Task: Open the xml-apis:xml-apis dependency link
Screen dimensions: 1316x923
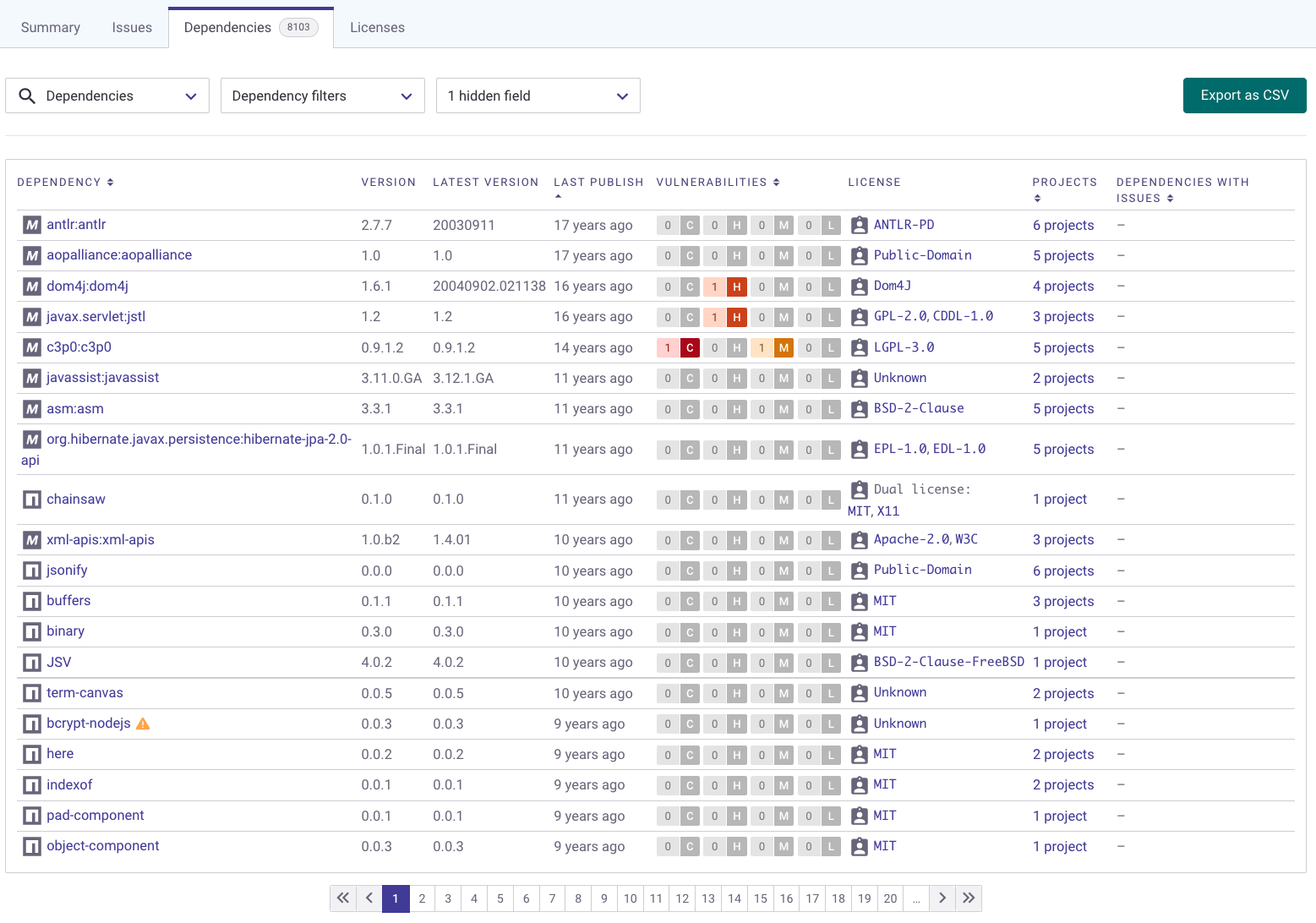Action: pyautogui.click(x=101, y=540)
